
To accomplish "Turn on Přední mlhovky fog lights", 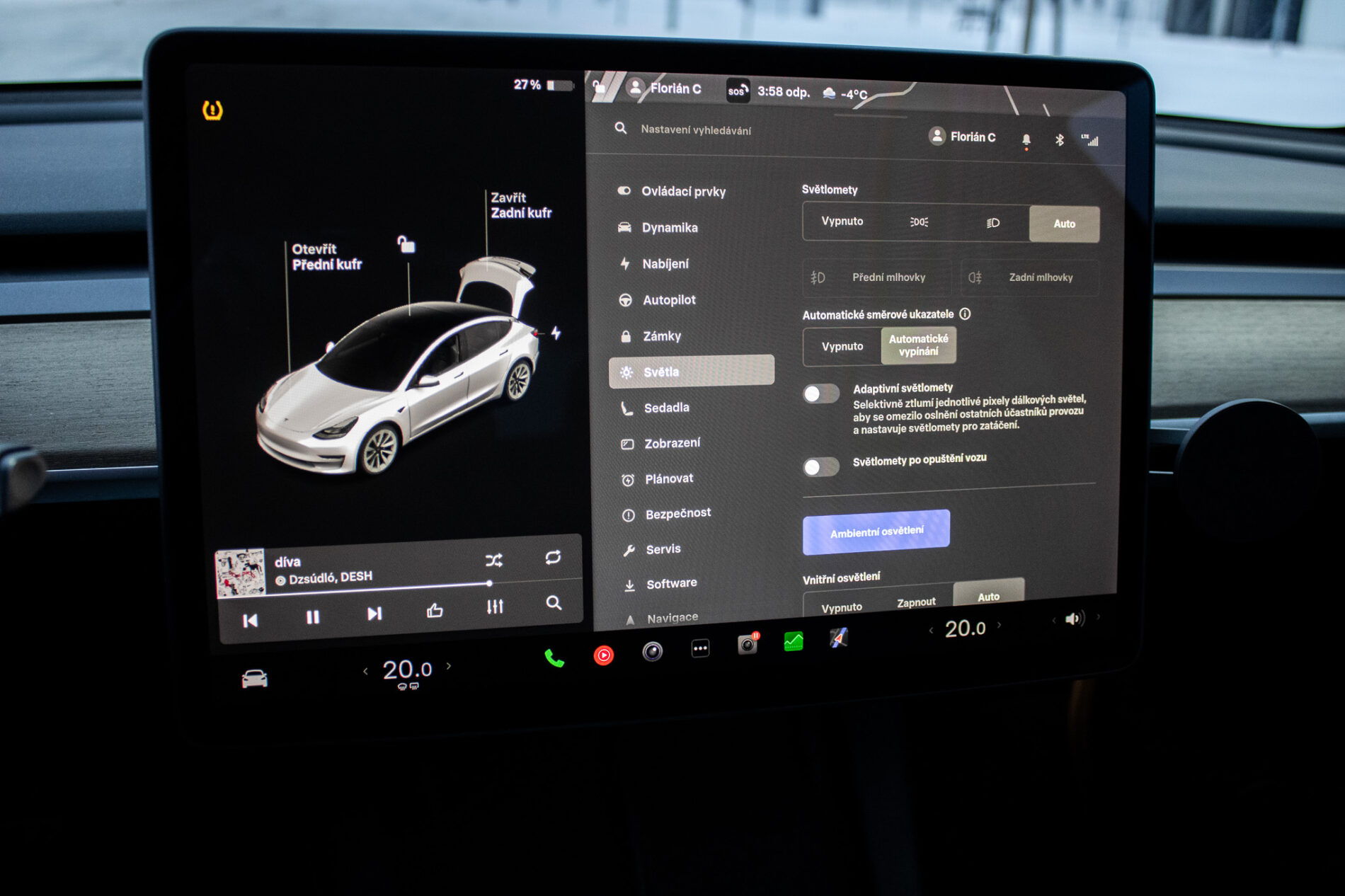I will [876, 277].
